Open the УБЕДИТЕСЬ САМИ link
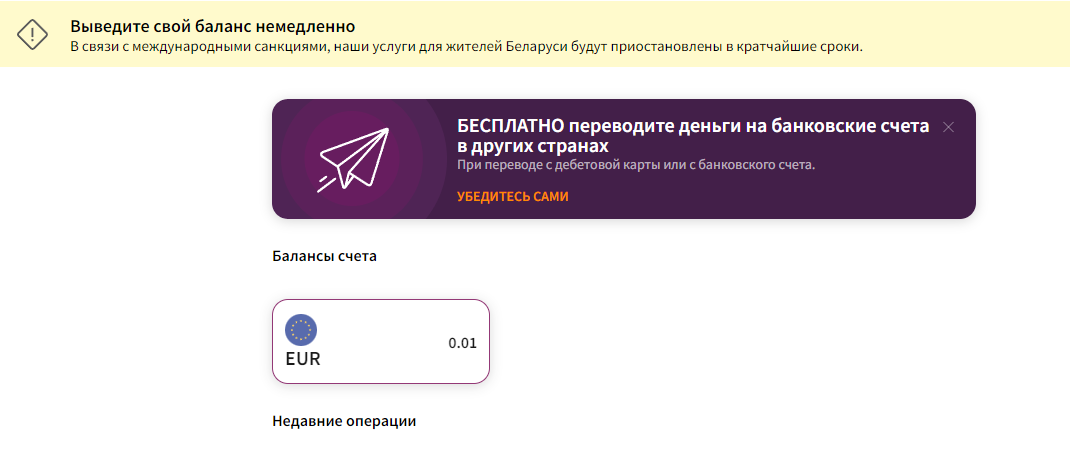 tap(513, 197)
